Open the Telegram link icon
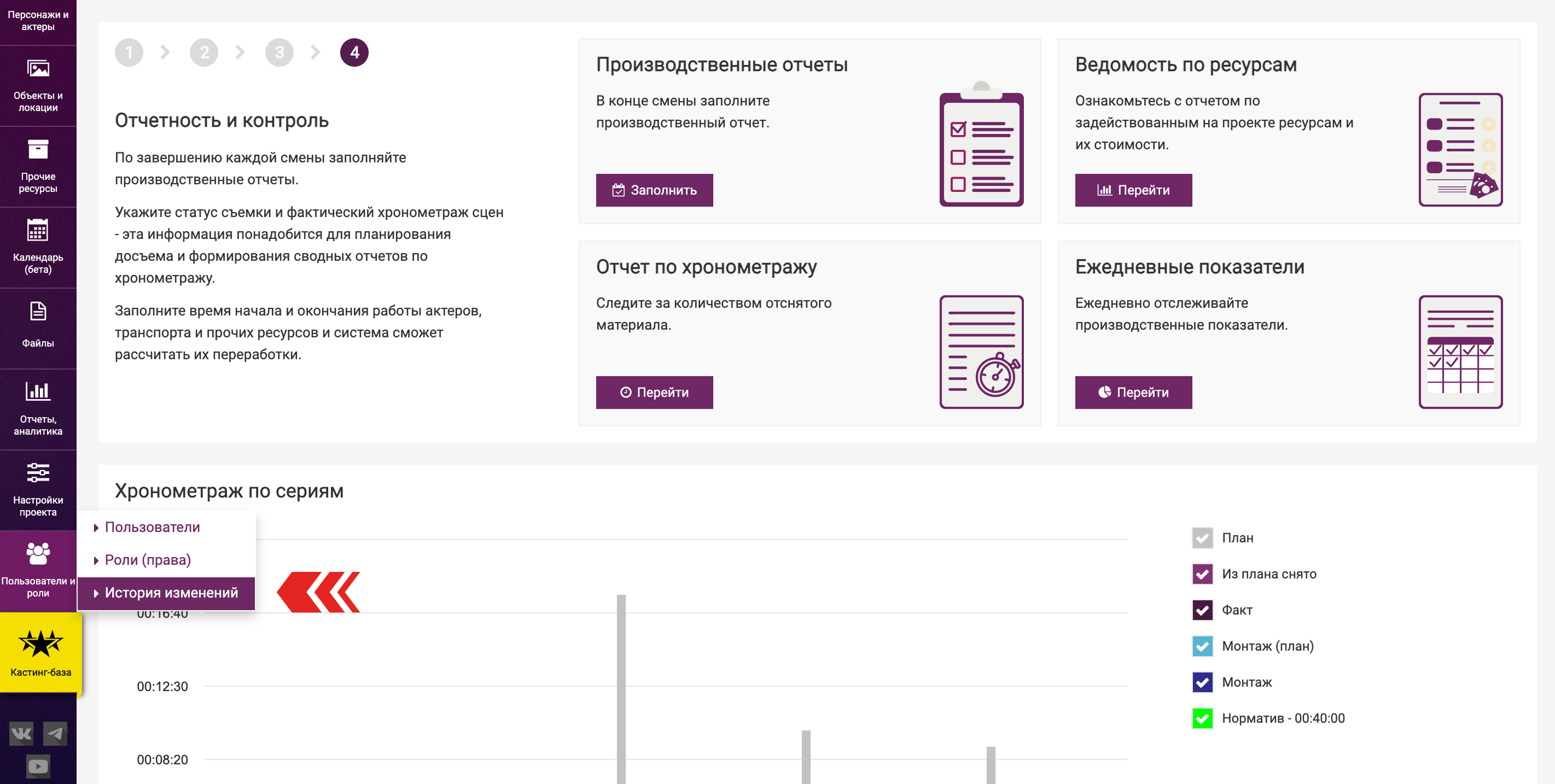1555x784 pixels. point(56,733)
